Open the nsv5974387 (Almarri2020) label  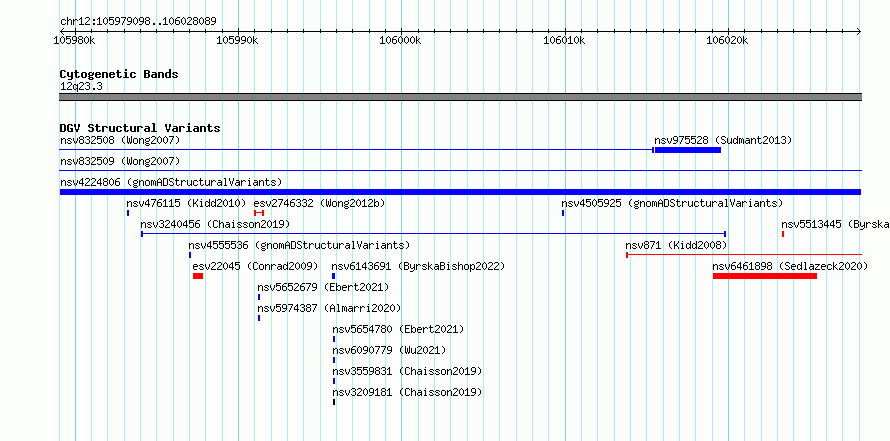tap(329, 308)
